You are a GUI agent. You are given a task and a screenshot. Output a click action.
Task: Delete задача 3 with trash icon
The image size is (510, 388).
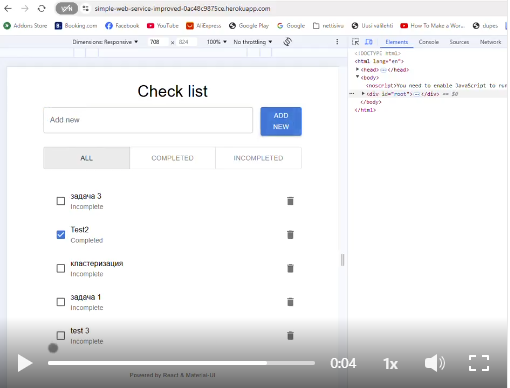pos(290,201)
